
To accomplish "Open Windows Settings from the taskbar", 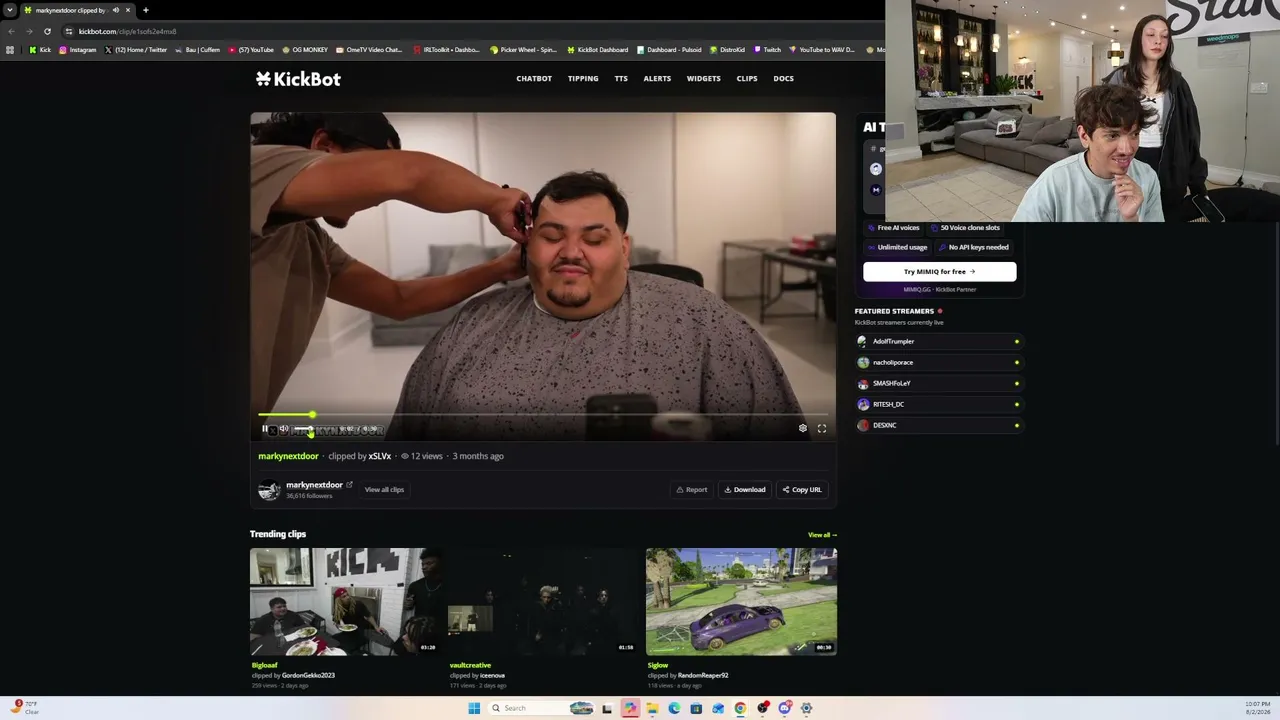I will [806, 708].
